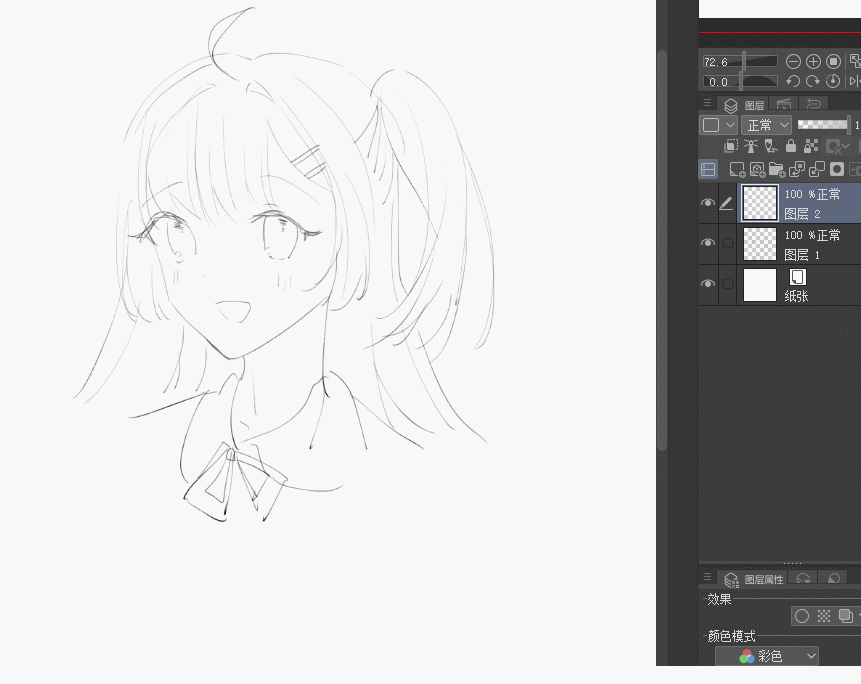Screen dimensions: 861x684
Task: Switch to the 图层 layers tab
Action: pyautogui.click(x=743, y=105)
